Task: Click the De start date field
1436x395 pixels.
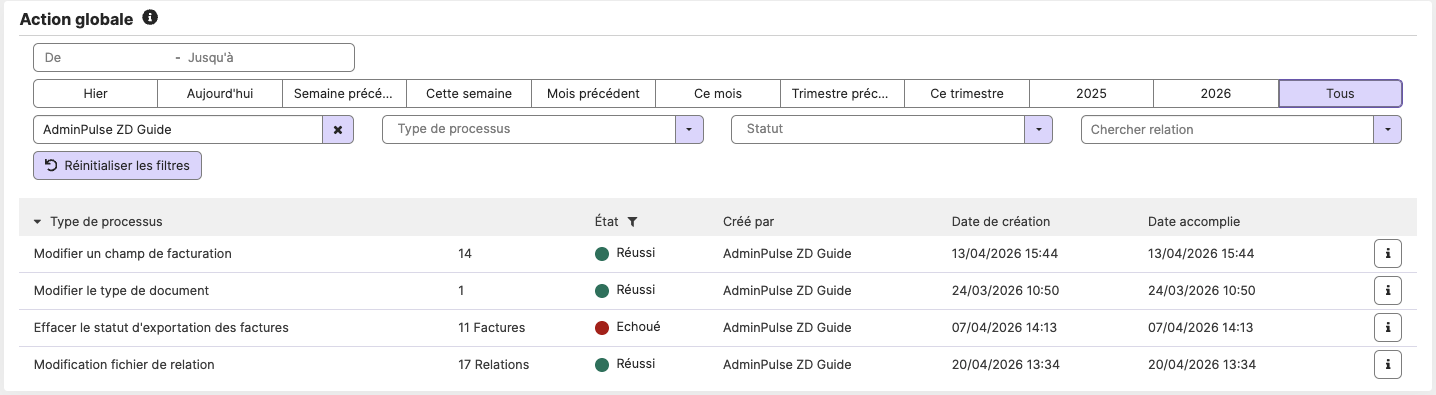Action: 105,58
